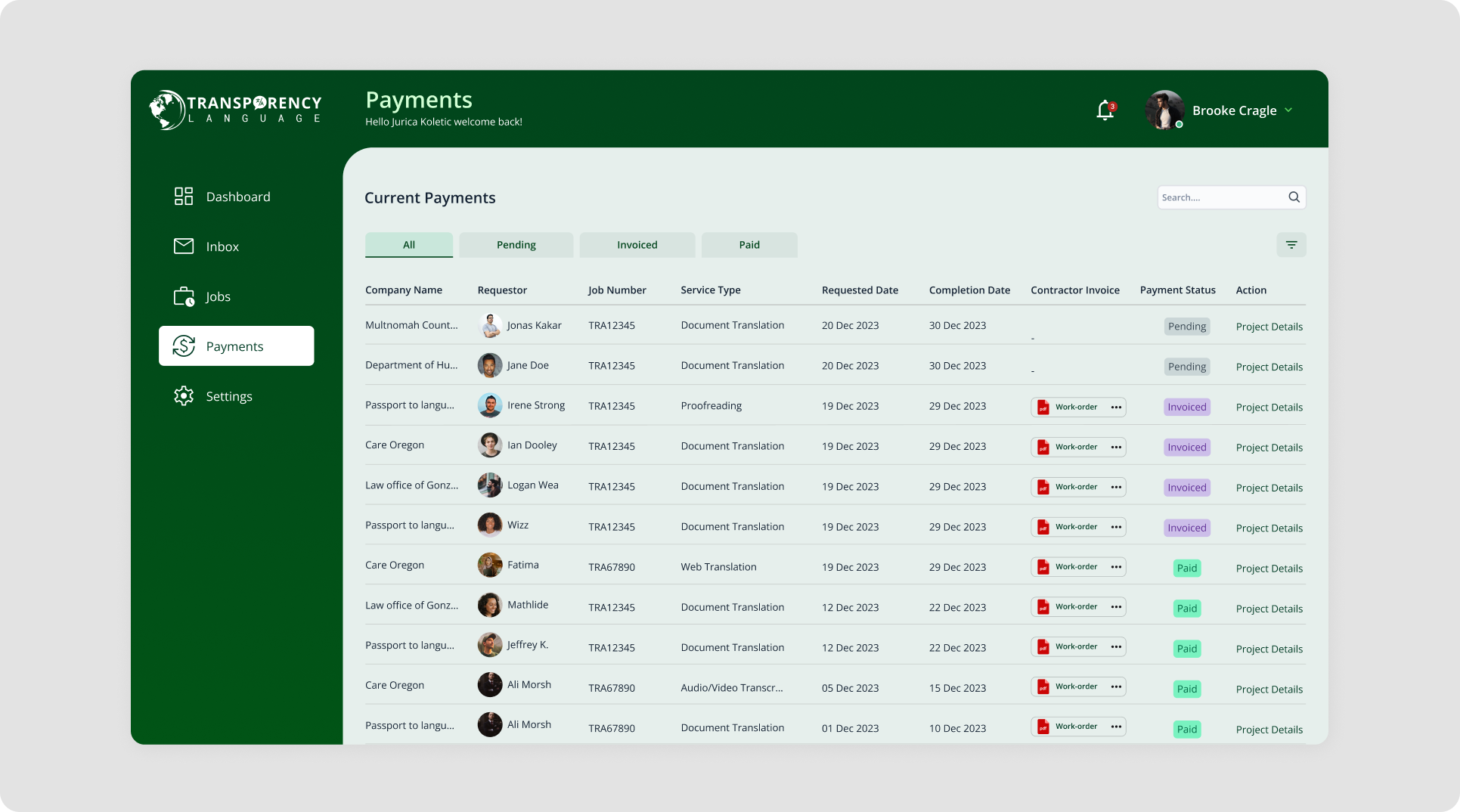Click Jonas Kakar's avatar
This screenshot has height=812, width=1460.
tap(490, 326)
